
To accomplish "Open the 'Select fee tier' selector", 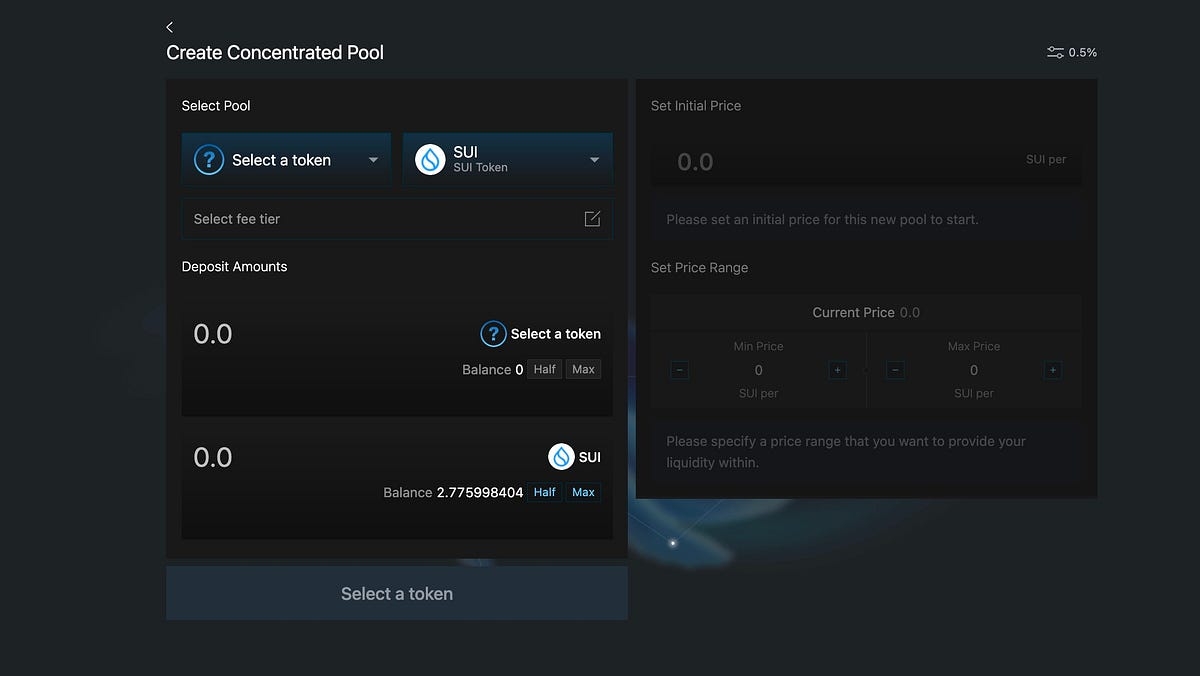I will tap(380, 219).
